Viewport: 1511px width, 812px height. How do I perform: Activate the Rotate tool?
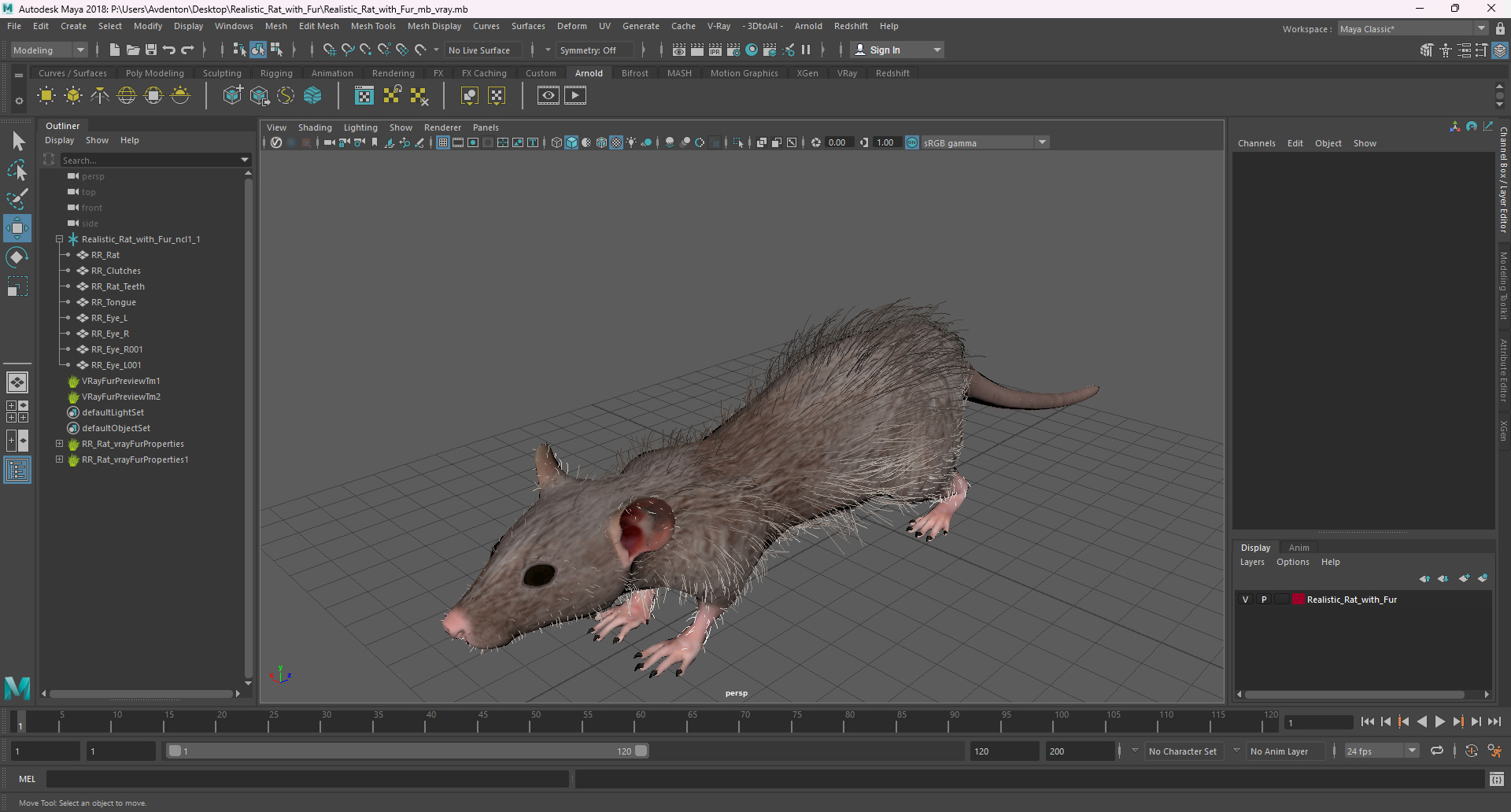pos(17,257)
